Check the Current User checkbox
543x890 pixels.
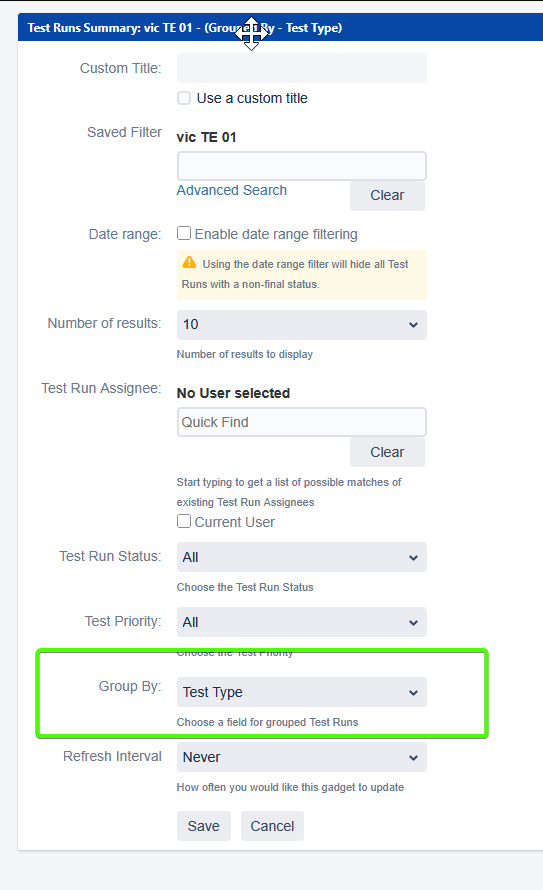point(184,521)
